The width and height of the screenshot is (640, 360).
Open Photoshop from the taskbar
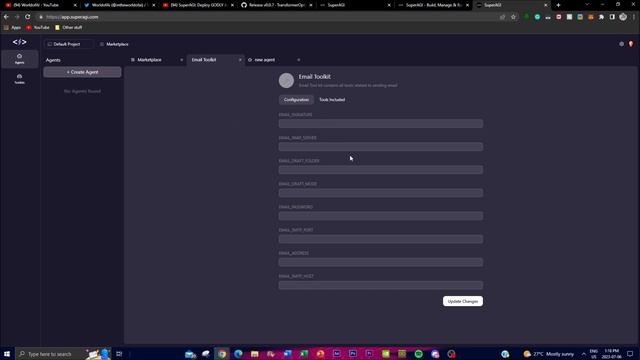pos(353,354)
